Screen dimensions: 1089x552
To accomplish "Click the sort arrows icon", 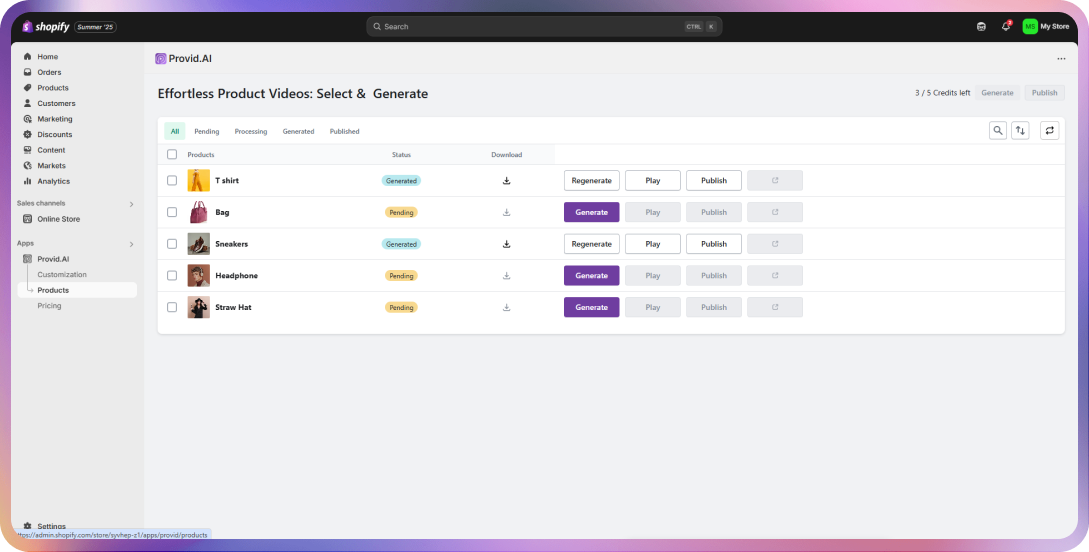I will pos(1020,130).
